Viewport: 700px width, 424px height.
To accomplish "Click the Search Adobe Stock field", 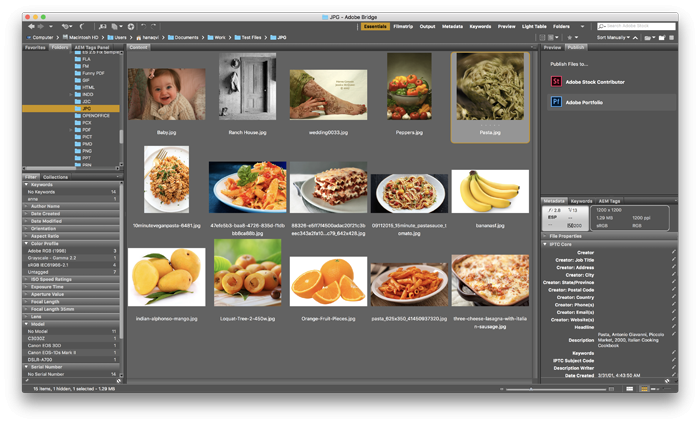I will [636, 26].
